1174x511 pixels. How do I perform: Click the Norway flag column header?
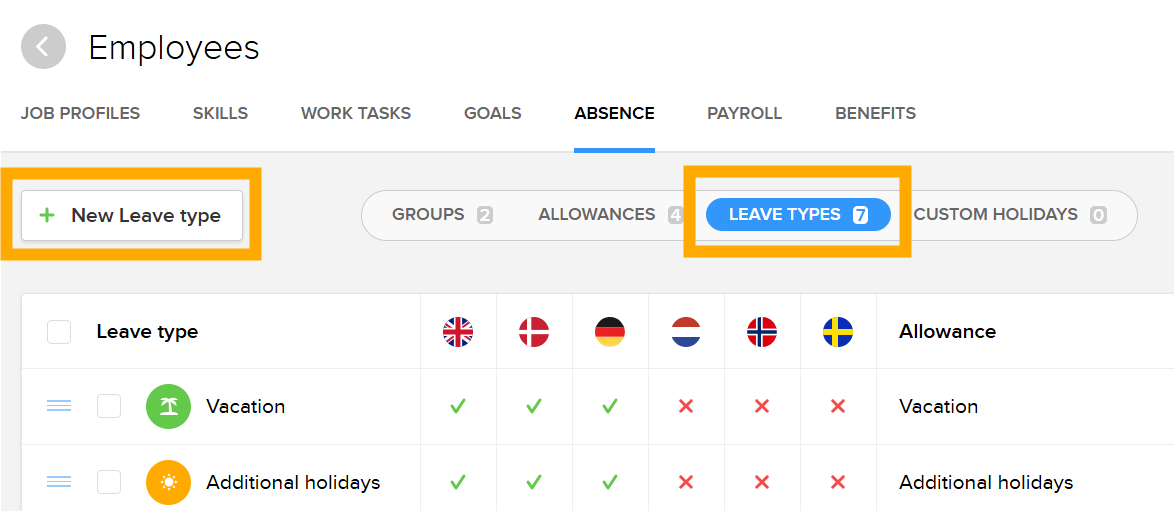[762, 332]
